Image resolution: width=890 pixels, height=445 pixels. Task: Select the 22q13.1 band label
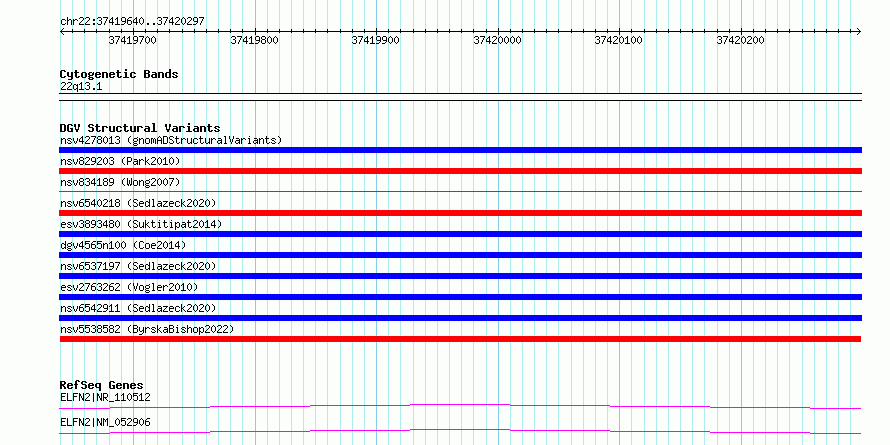pos(81,87)
